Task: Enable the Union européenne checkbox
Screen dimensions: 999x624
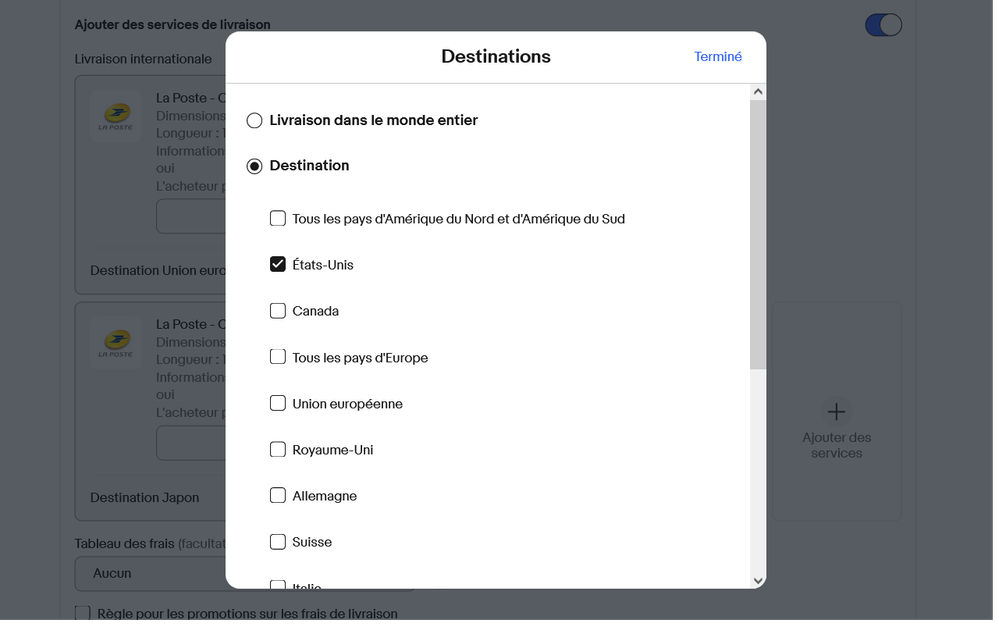Action: 279,405
